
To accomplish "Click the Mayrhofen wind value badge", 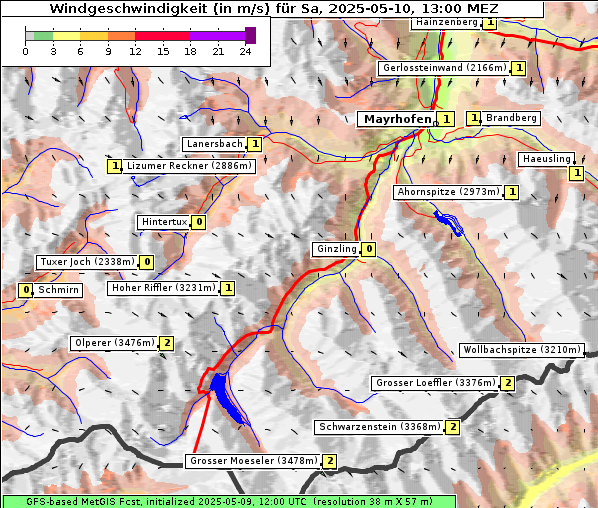I will point(446,119).
